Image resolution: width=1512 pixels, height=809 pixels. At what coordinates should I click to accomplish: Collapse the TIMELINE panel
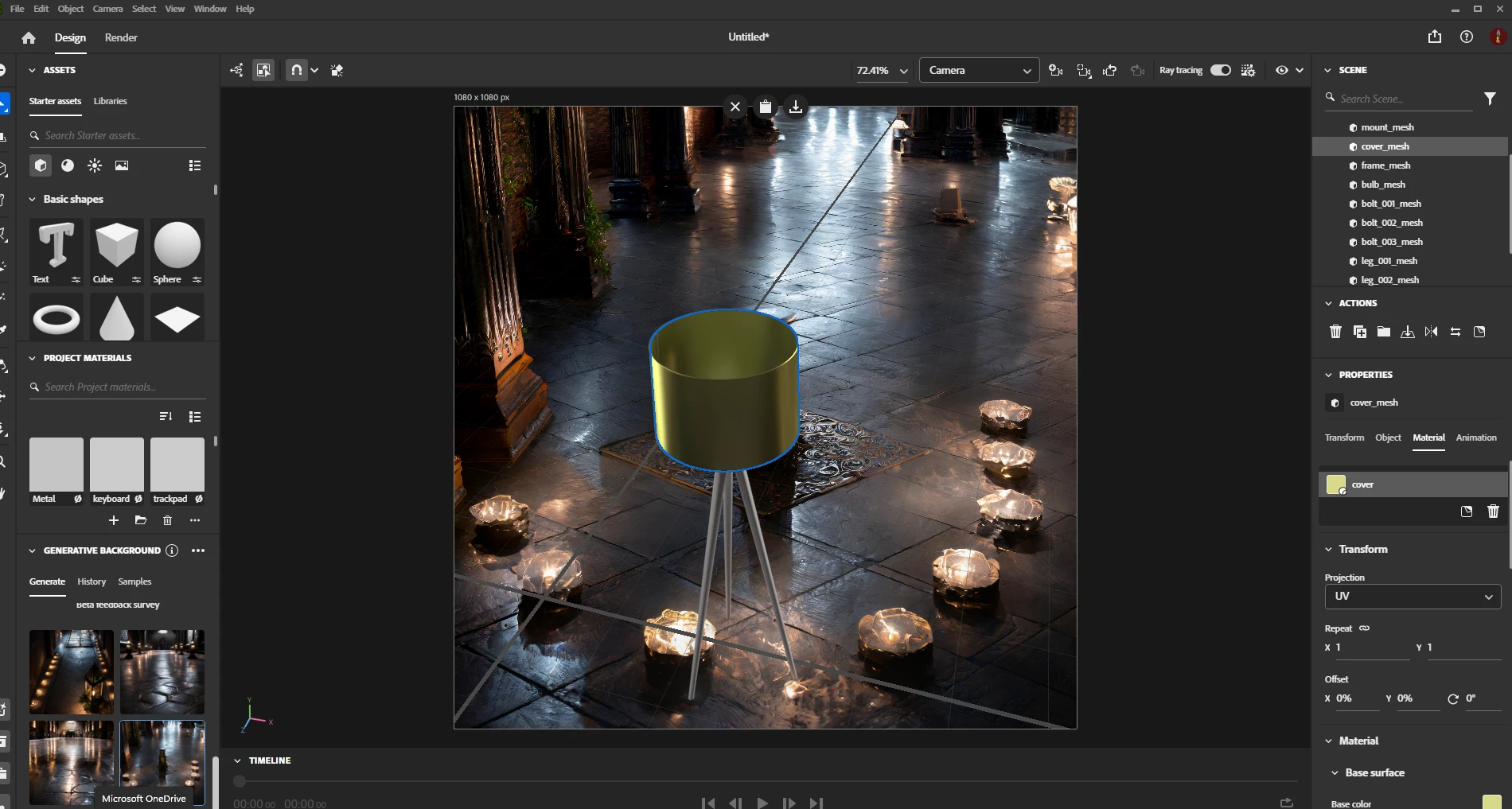coord(237,760)
